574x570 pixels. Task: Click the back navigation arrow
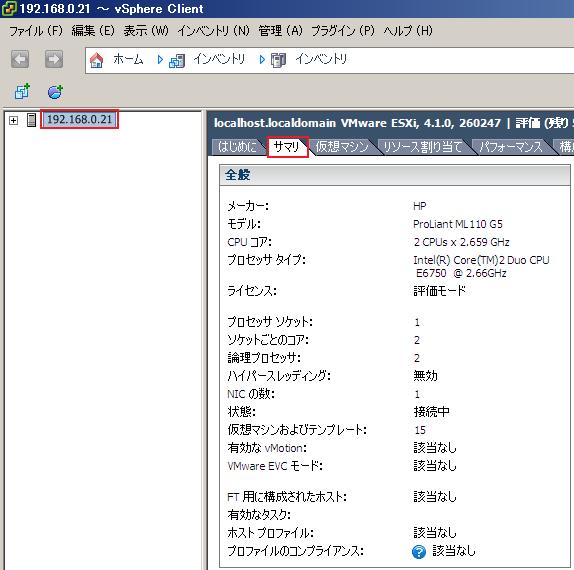20,59
